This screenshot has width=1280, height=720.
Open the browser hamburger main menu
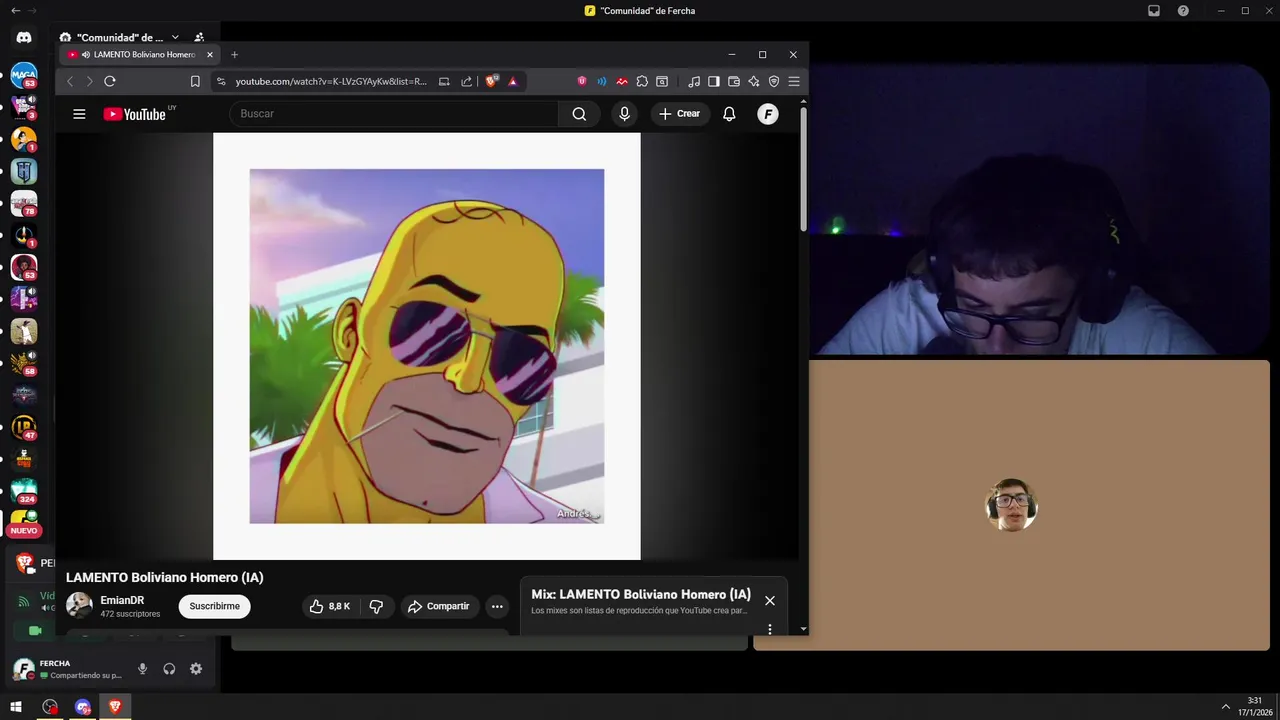point(794,81)
